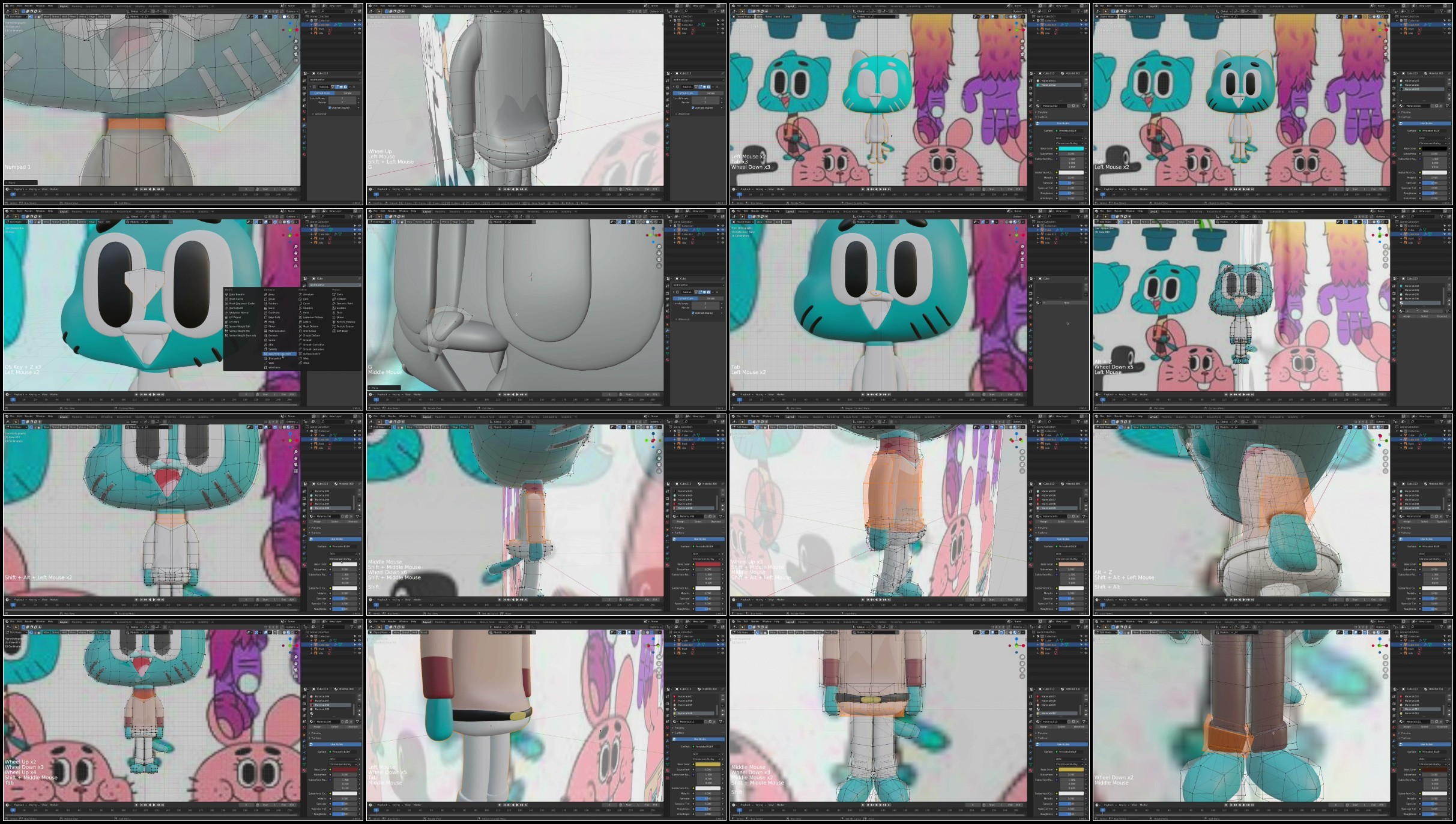
Task: Click zoom magnifier icon in Numpad 1 frame
Action: (296, 41)
